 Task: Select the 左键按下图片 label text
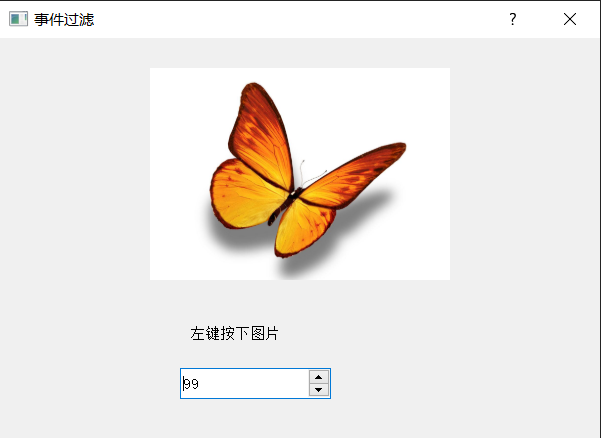tap(234, 333)
